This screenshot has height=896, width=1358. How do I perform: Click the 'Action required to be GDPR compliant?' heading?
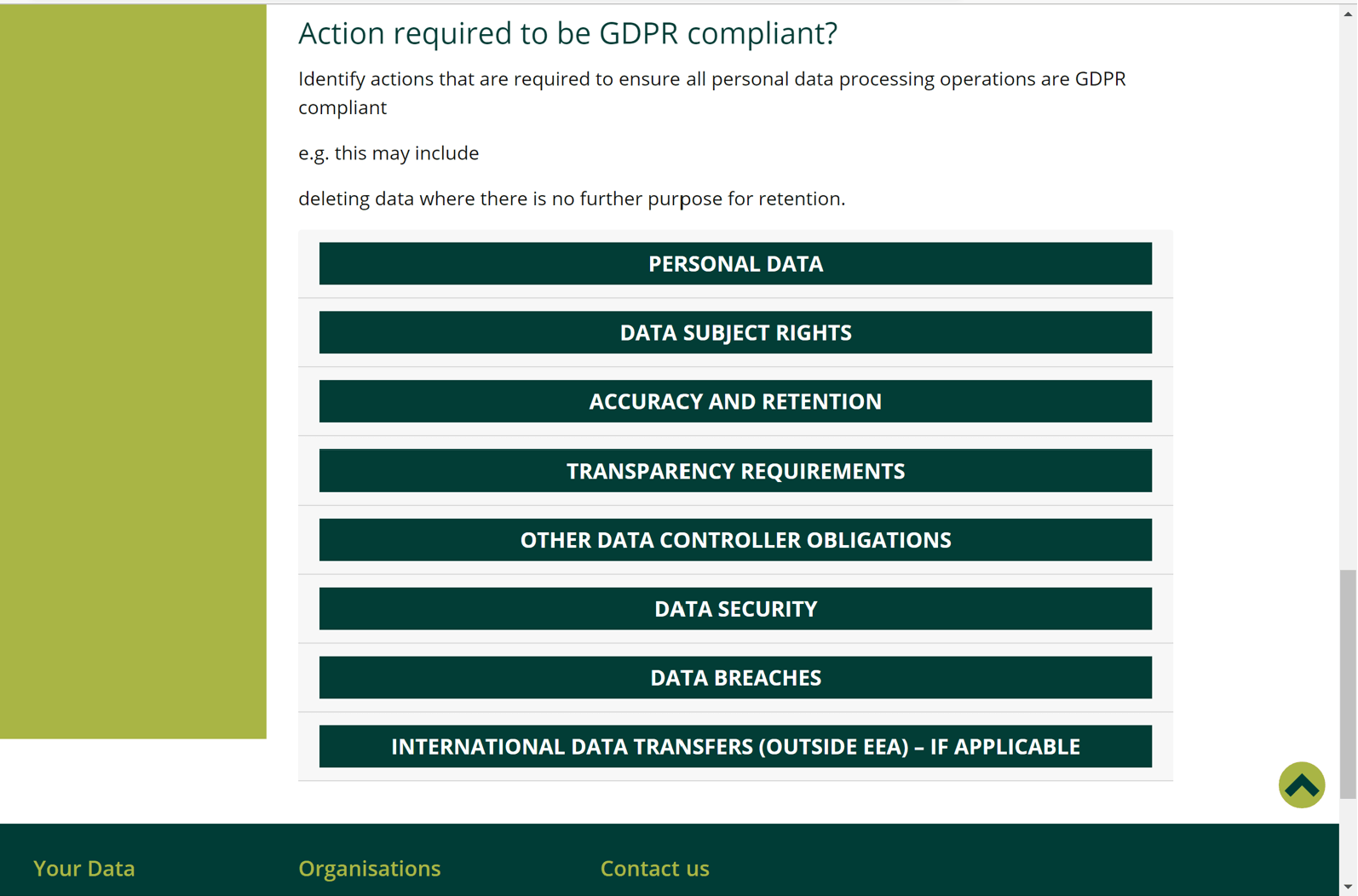(x=567, y=33)
